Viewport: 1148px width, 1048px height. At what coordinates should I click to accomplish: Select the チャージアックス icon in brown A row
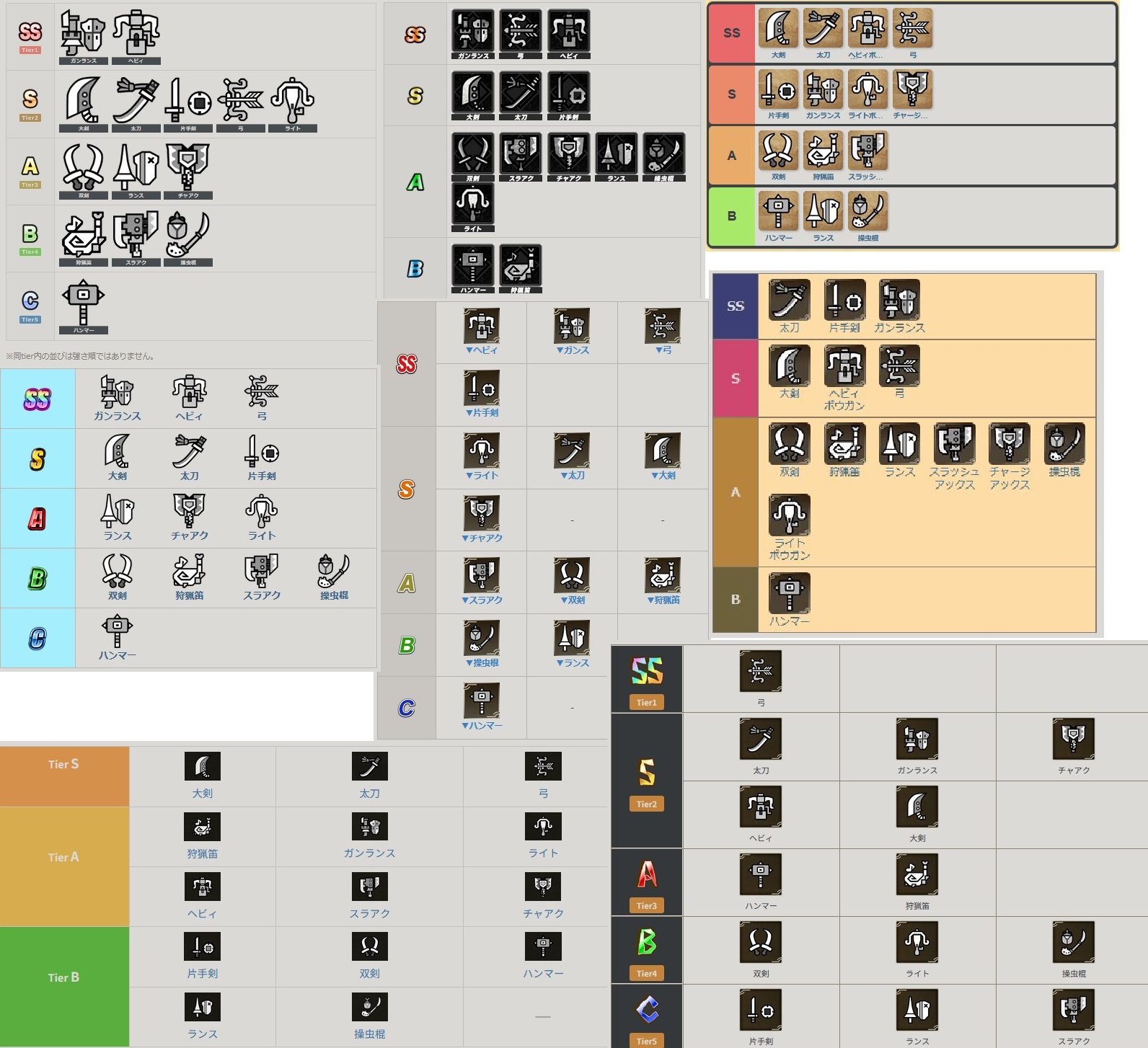pos(1009,443)
